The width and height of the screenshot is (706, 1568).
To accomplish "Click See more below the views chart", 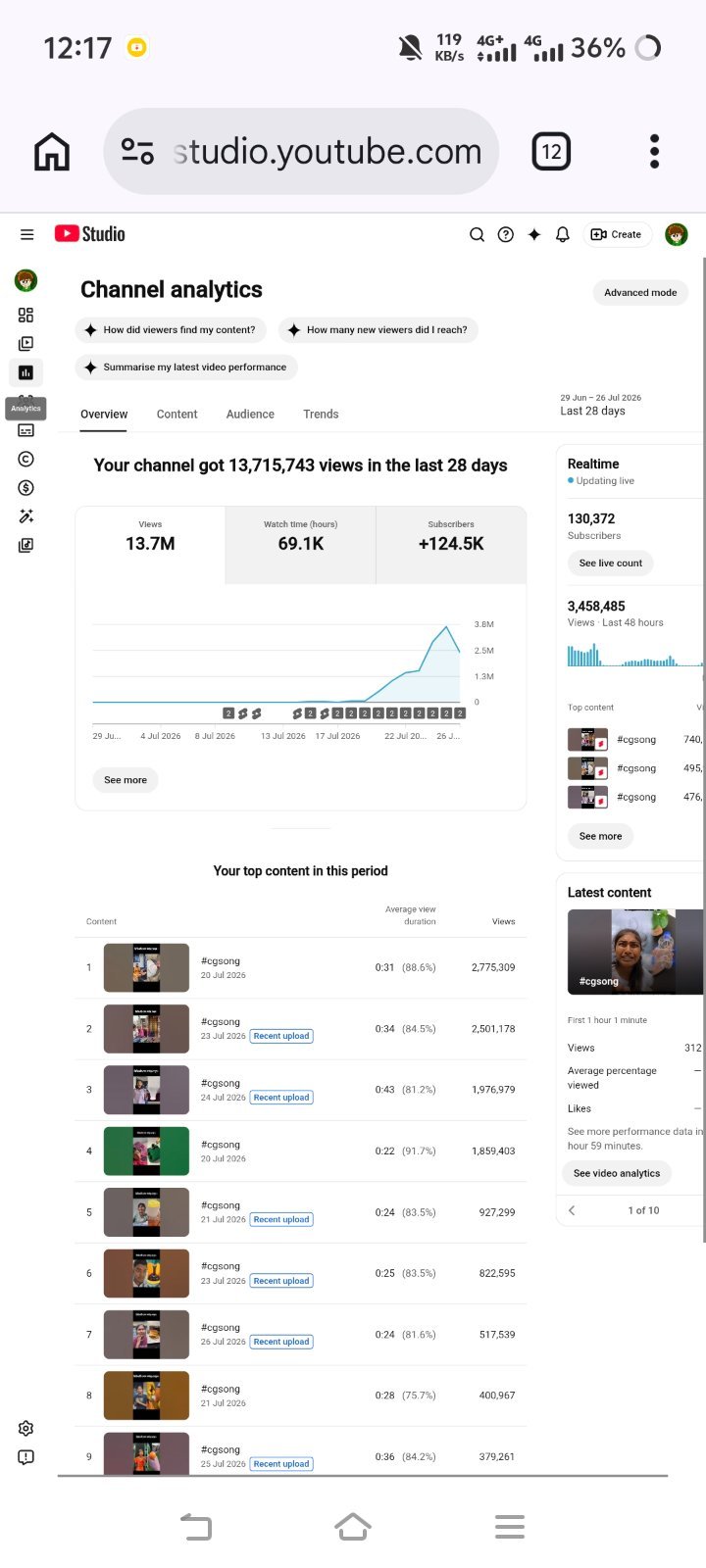I will 126,780.
